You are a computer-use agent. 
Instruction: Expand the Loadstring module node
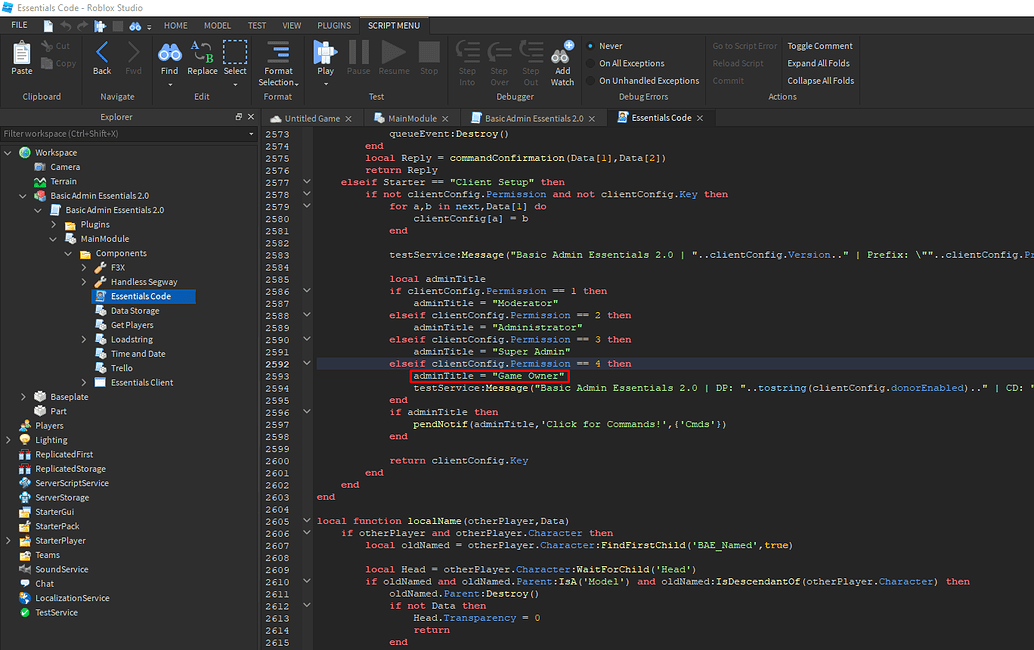click(84, 340)
